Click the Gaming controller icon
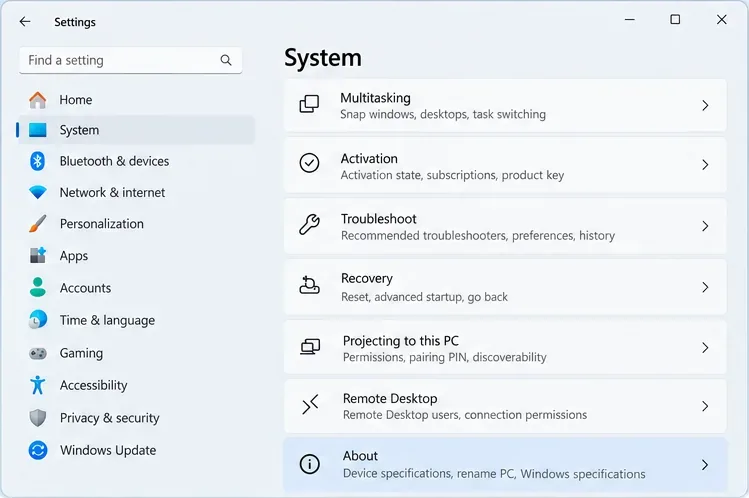 pos(38,353)
